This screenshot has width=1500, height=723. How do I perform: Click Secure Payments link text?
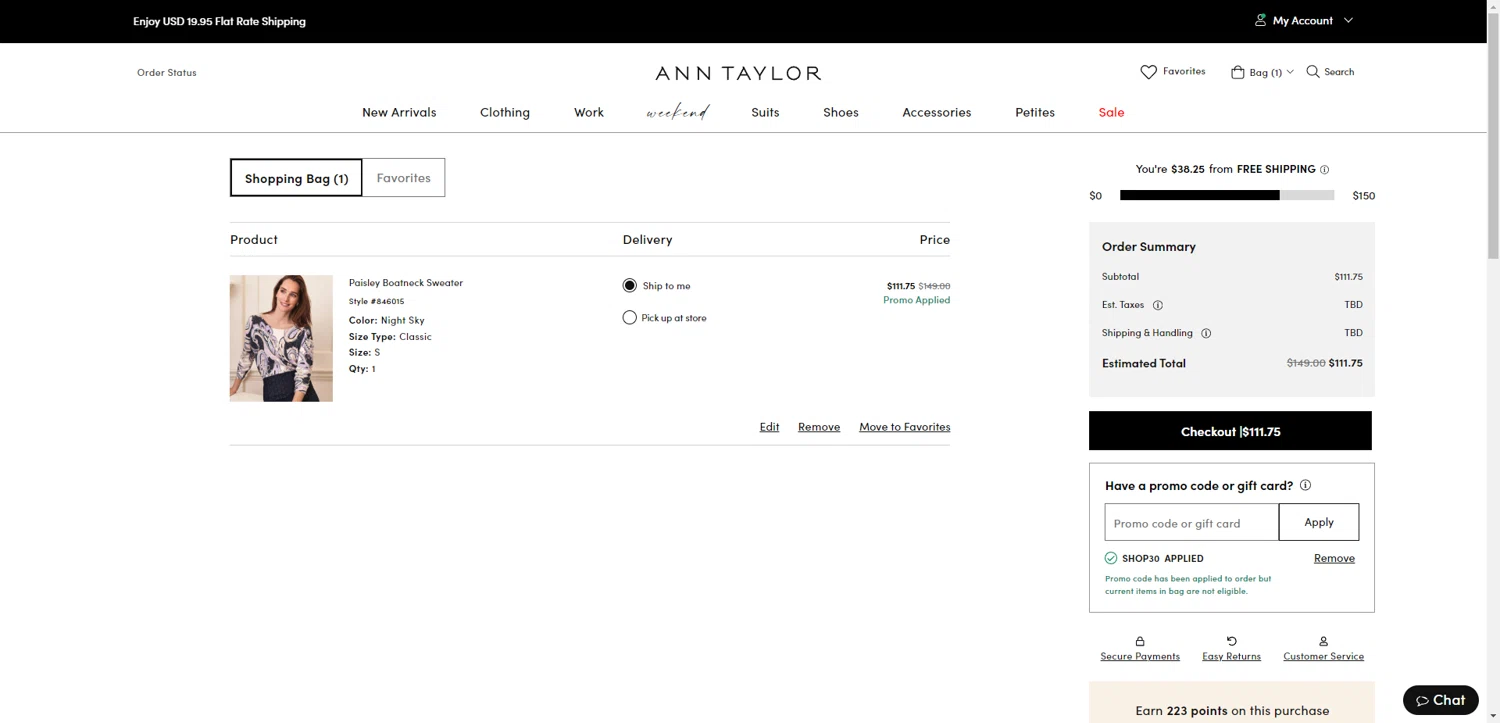pyautogui.click(x=1140, y=656)
